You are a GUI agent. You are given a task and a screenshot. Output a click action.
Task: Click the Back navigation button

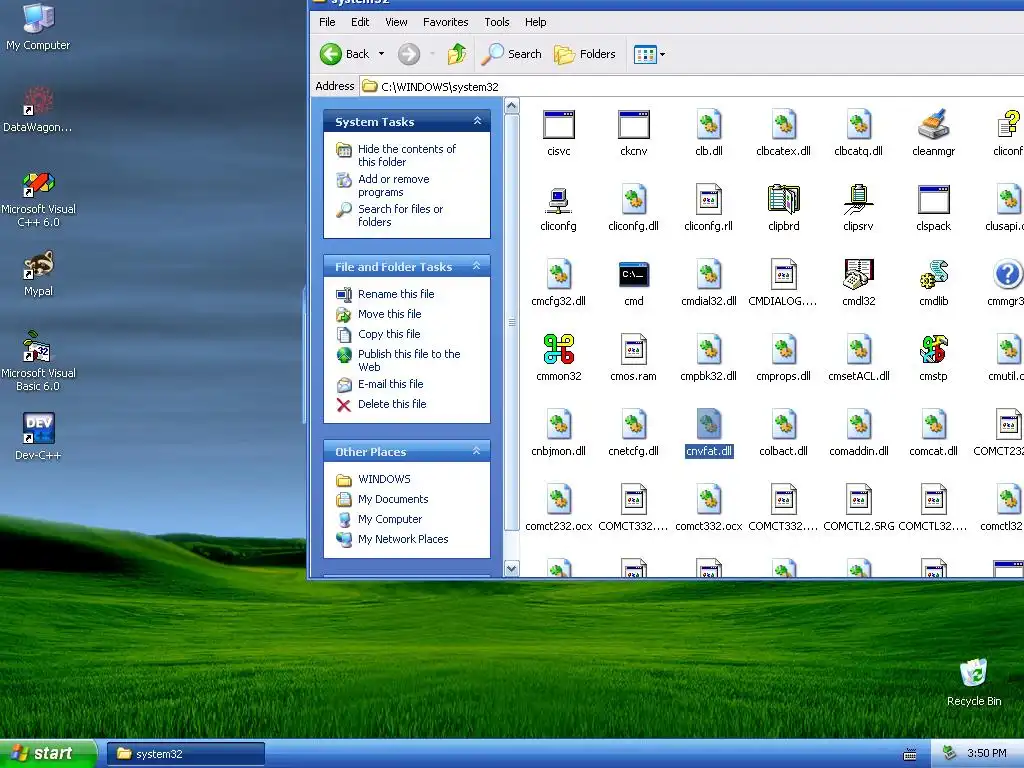click(345, 54)
